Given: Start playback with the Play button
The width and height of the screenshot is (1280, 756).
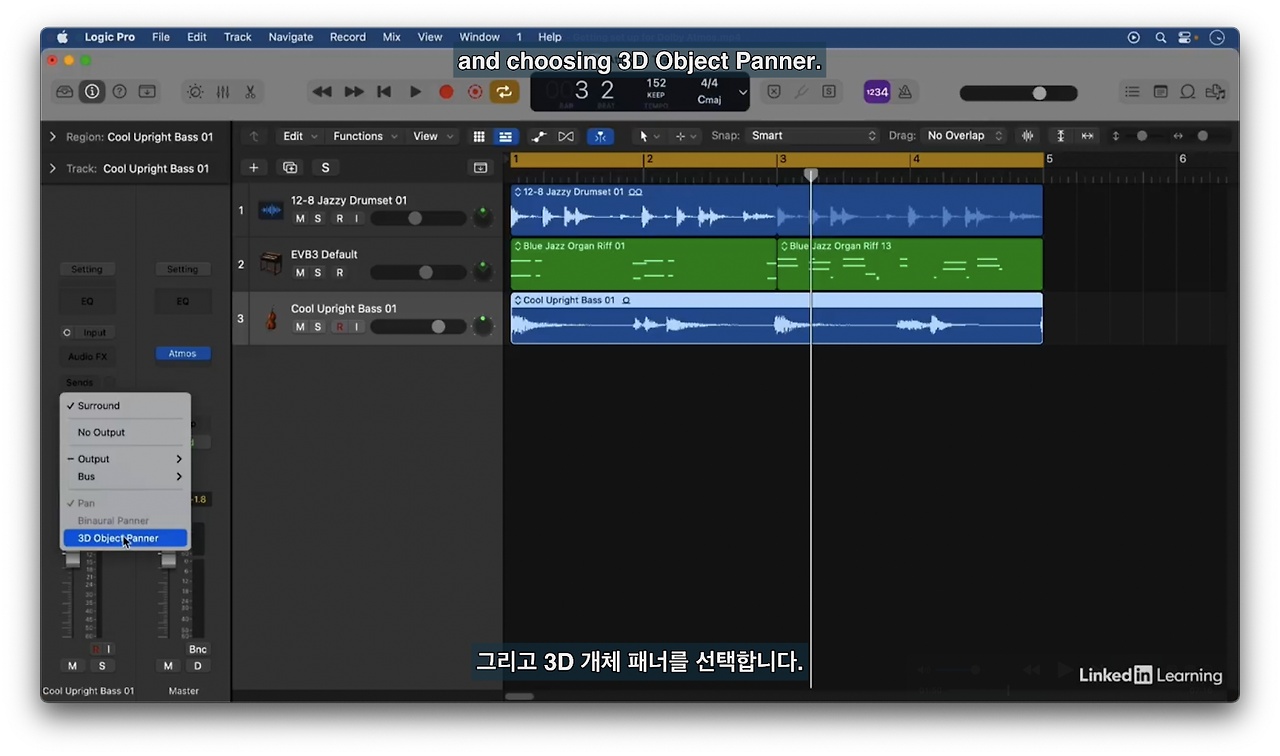Looking at the screenshot, I should (x=415, y=92).
